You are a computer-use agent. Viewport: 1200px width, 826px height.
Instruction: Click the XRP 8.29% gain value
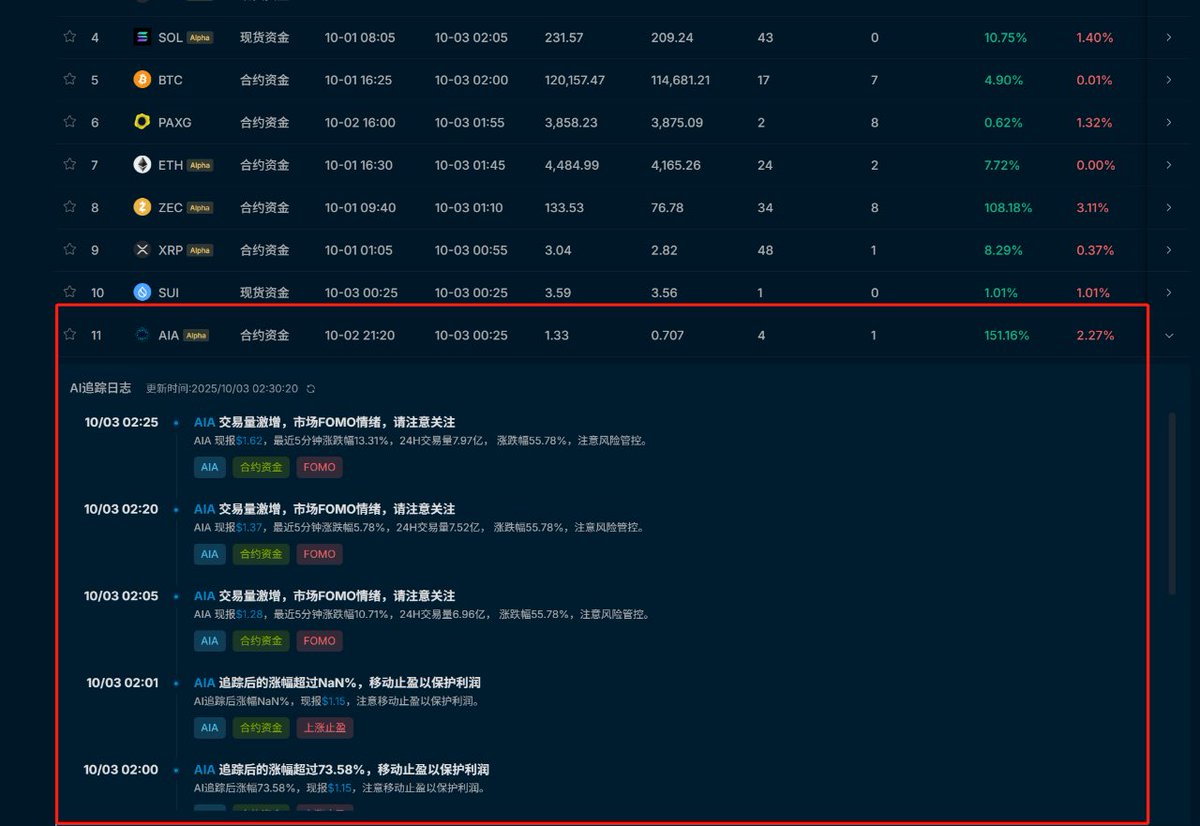[x=1004, y=251]
